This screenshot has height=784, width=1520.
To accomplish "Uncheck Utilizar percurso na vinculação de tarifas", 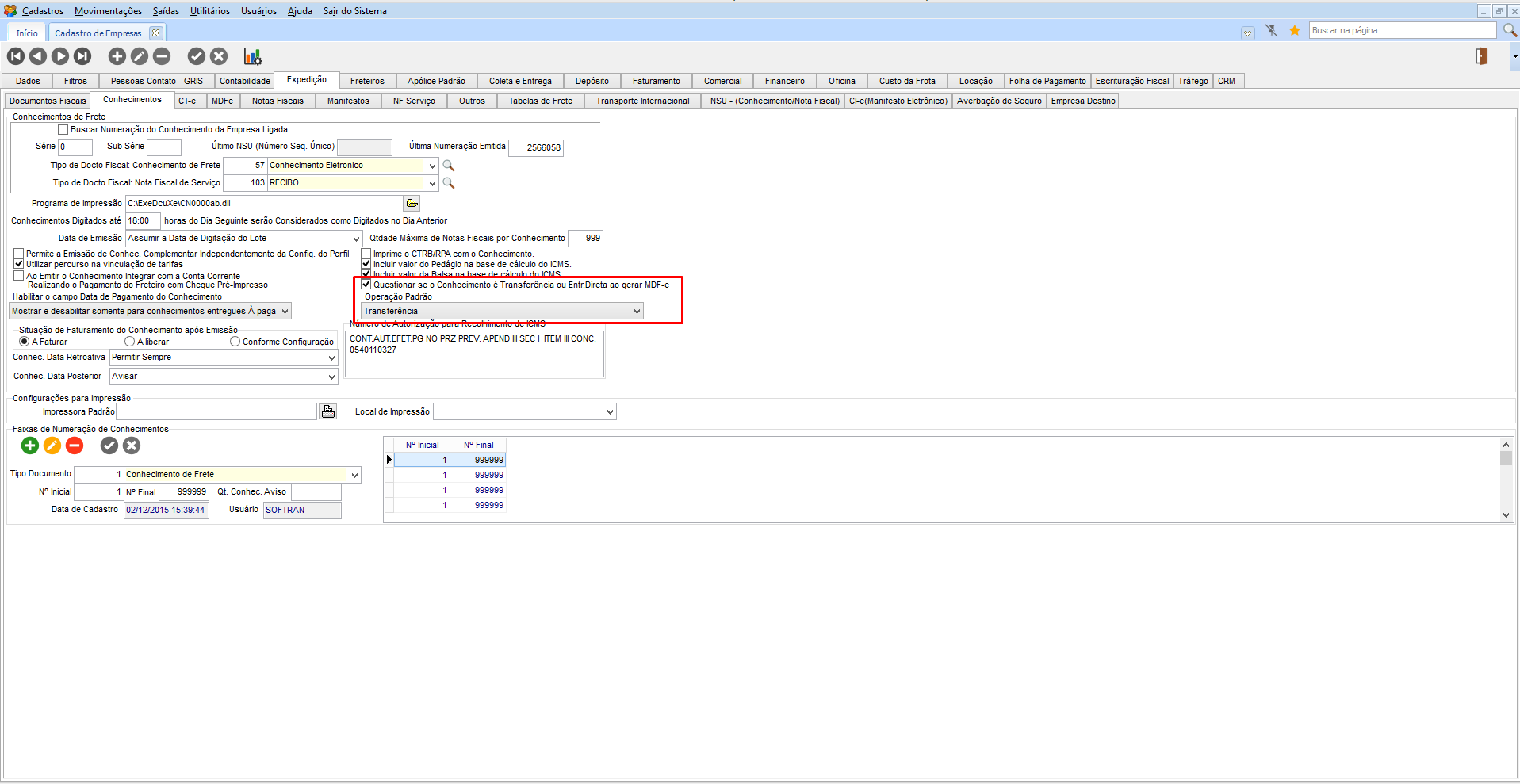I will 19,264.
